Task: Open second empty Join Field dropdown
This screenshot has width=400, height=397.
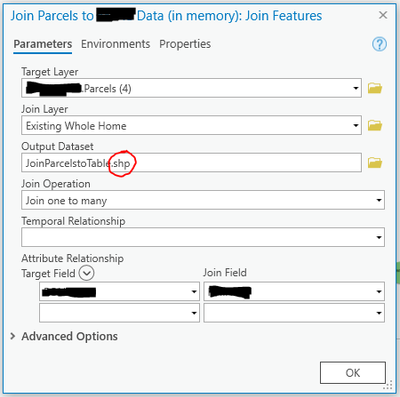Action: [294, 313]
